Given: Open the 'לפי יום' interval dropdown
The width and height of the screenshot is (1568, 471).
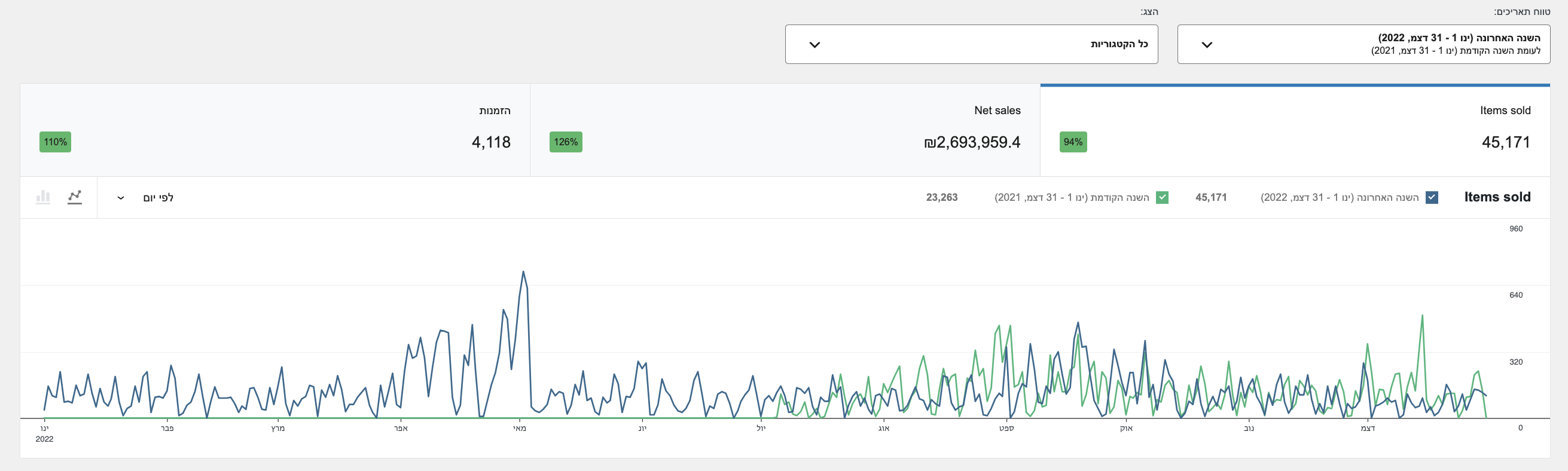Looking at the screenshot, I should pos(145,198).
